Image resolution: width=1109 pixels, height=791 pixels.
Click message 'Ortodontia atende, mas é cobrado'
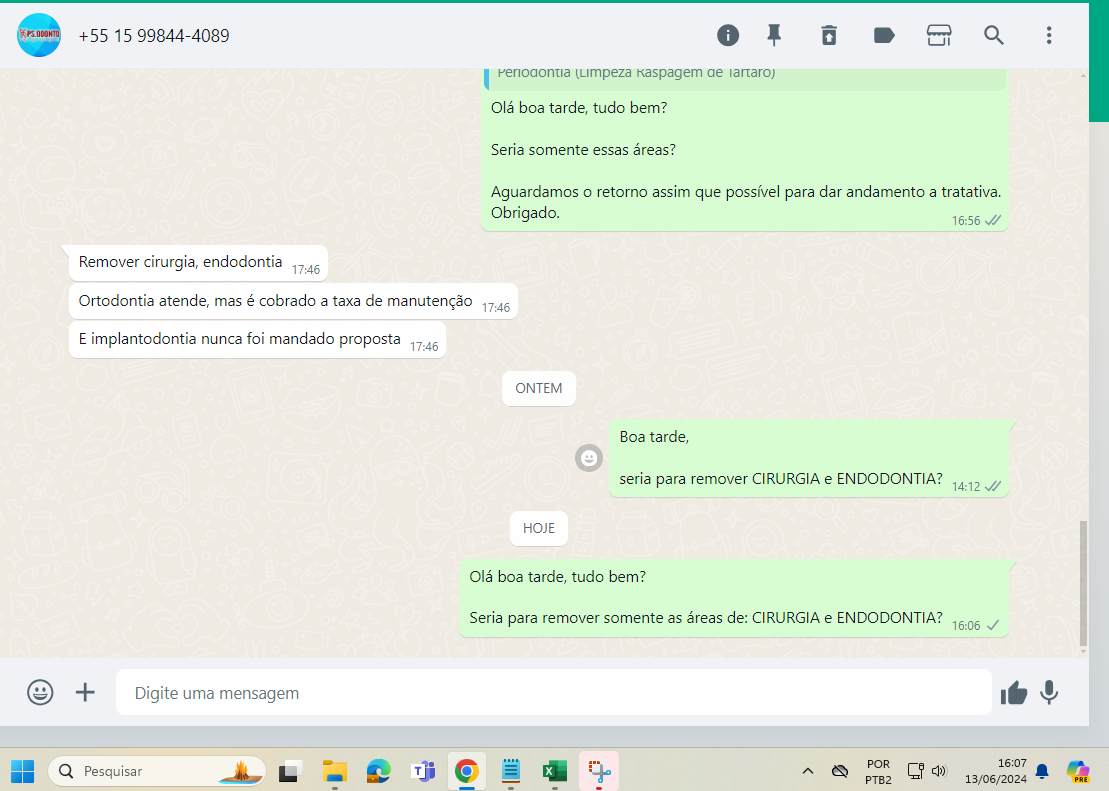tap(294, 301)
